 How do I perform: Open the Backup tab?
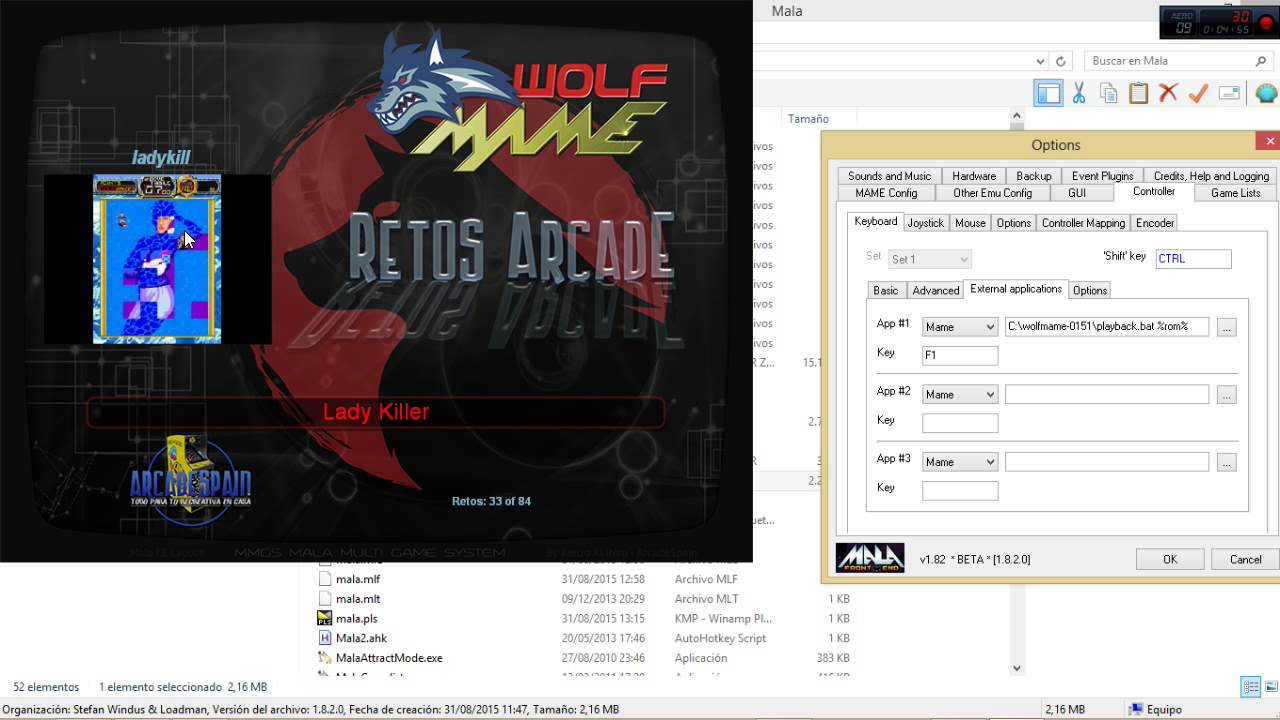(x=1034, y=176)
